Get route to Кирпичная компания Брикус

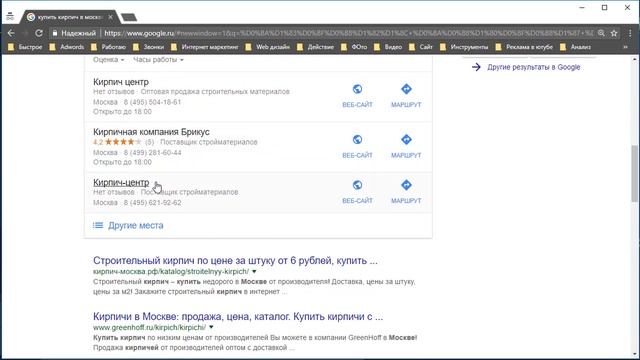(x=406, y=147)
